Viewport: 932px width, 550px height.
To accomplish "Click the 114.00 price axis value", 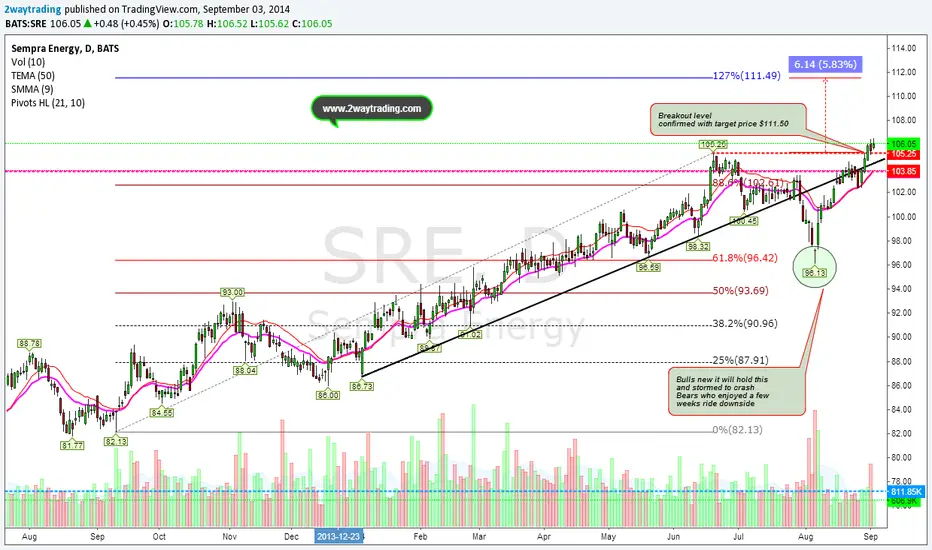I will click(903, 48).
